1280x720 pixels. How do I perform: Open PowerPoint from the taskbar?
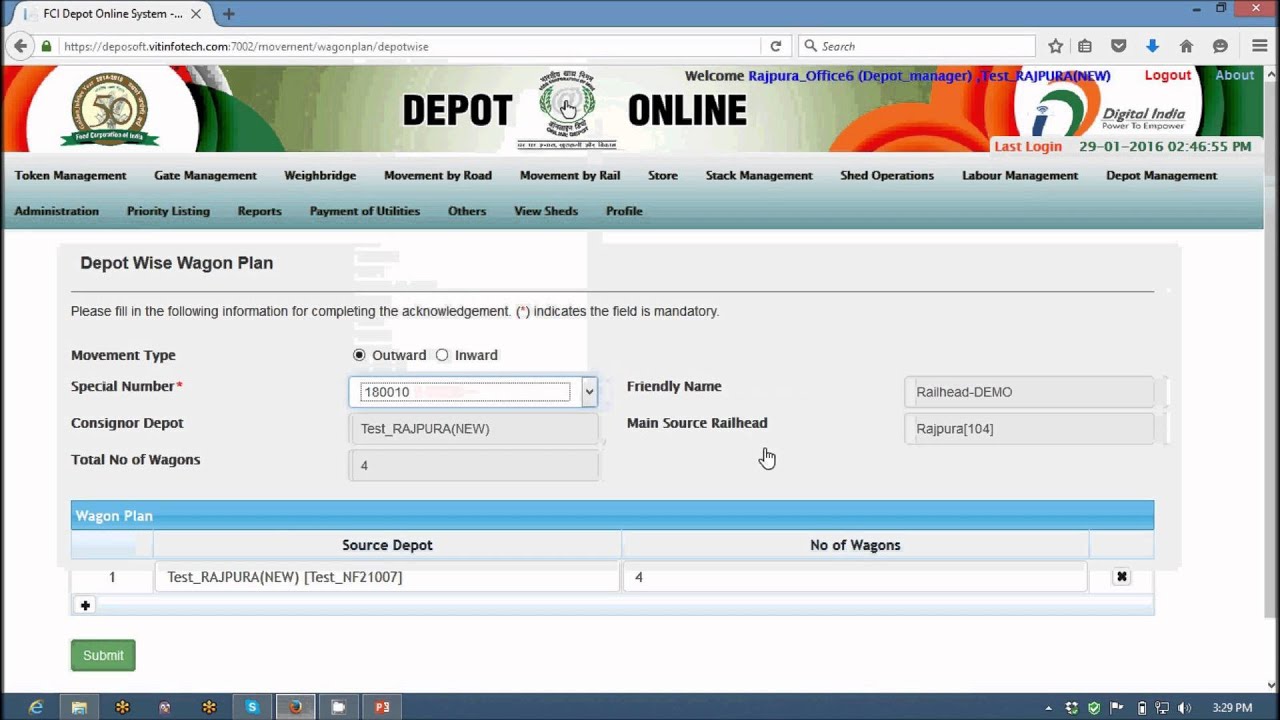(x=382, y=707)
